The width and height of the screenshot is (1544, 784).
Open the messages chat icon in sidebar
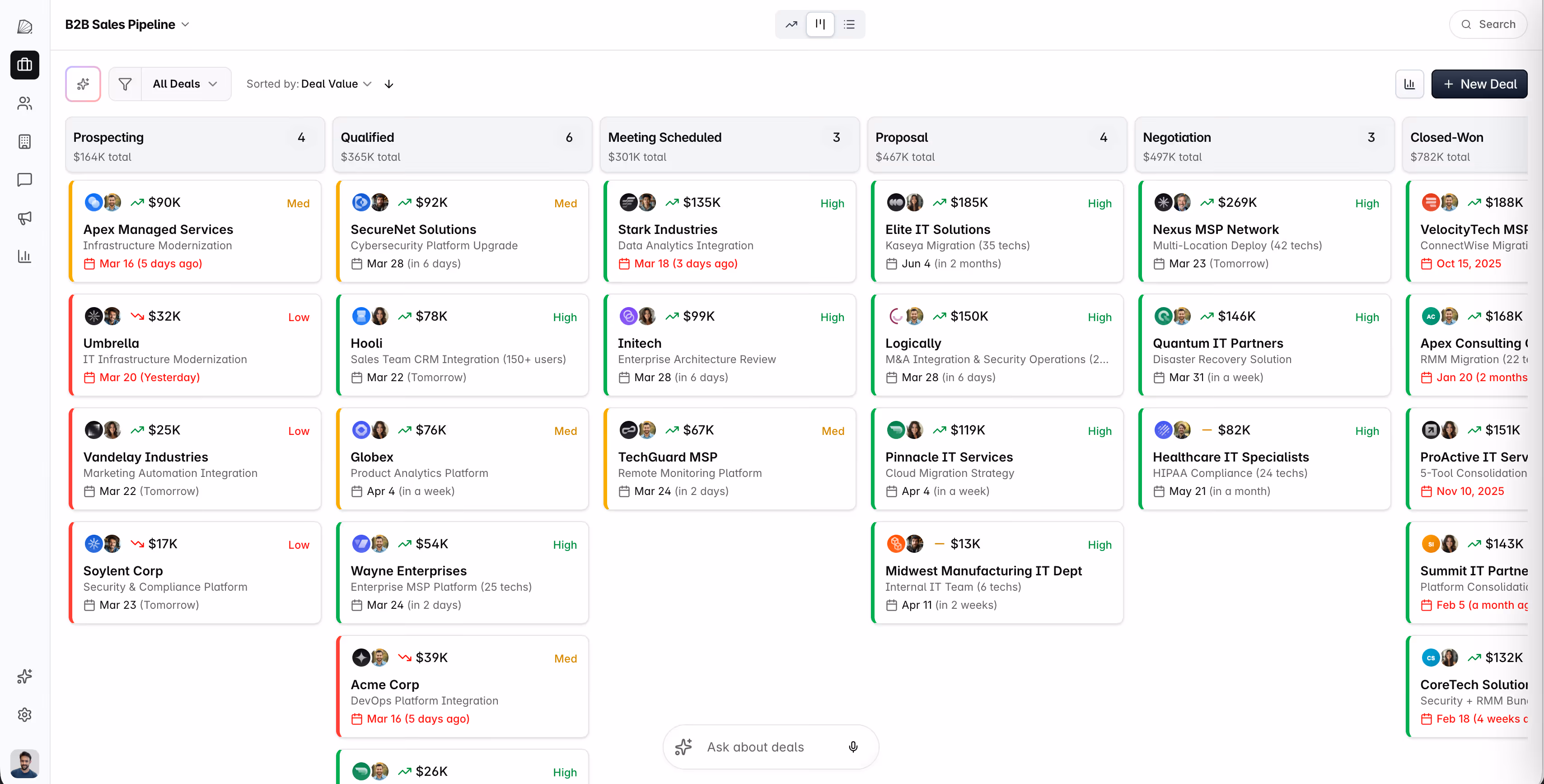pos(24,180)
